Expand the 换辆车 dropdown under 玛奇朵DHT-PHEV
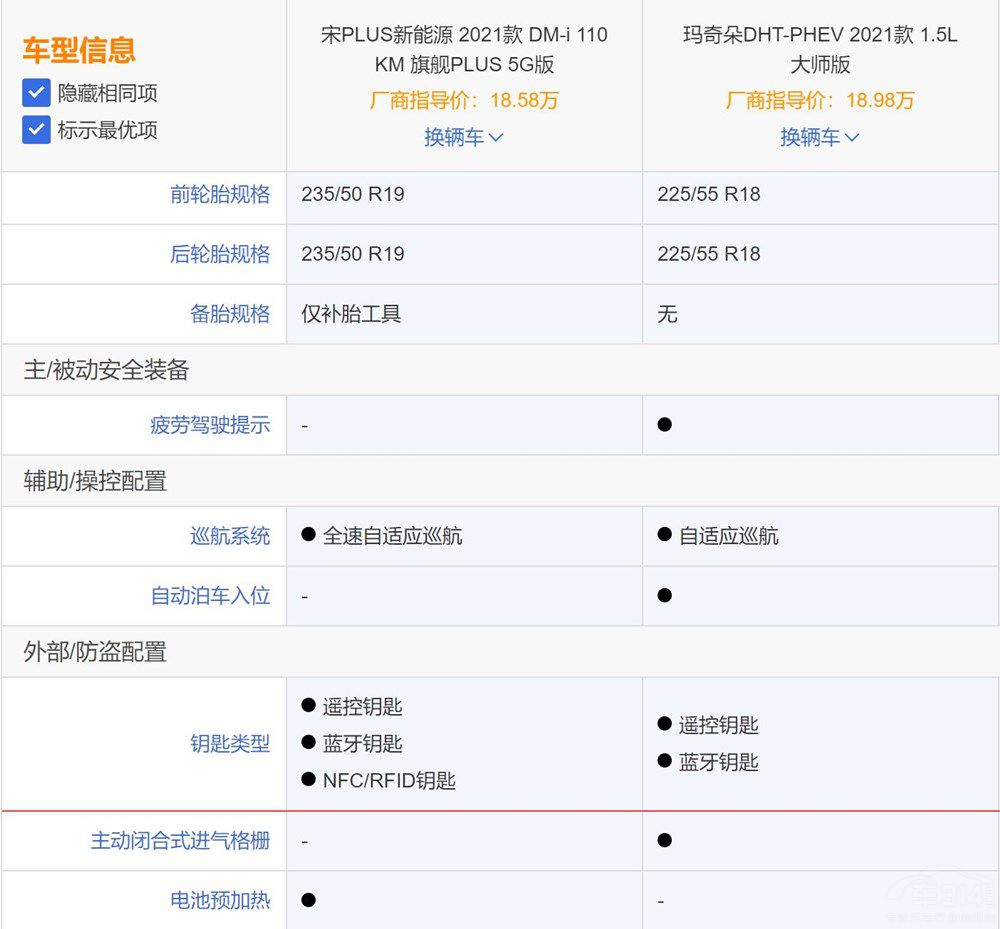Screen dimensions: 1000x929 819,137
